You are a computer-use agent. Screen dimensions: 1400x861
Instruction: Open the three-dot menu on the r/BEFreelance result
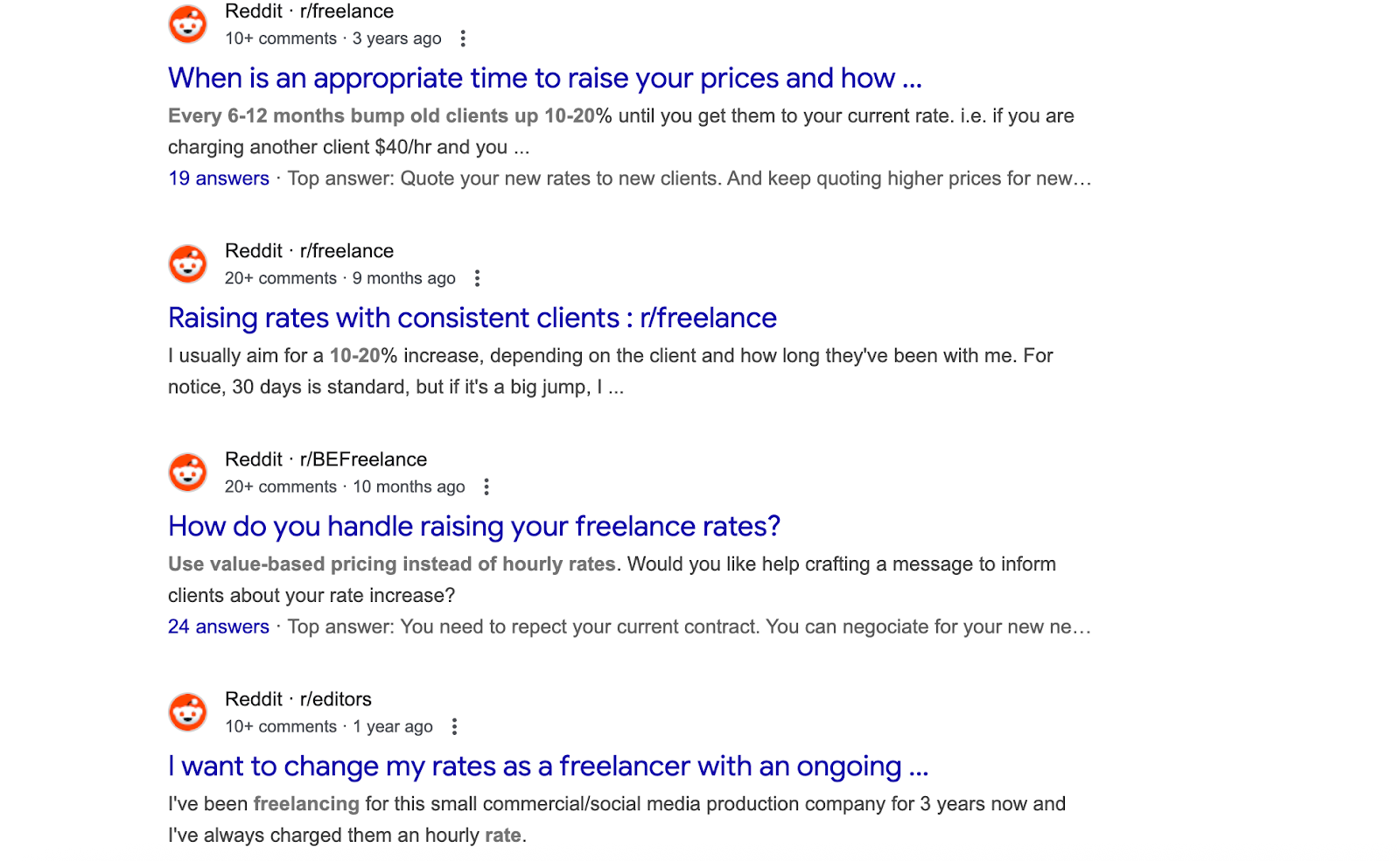(x=486, y=486)
